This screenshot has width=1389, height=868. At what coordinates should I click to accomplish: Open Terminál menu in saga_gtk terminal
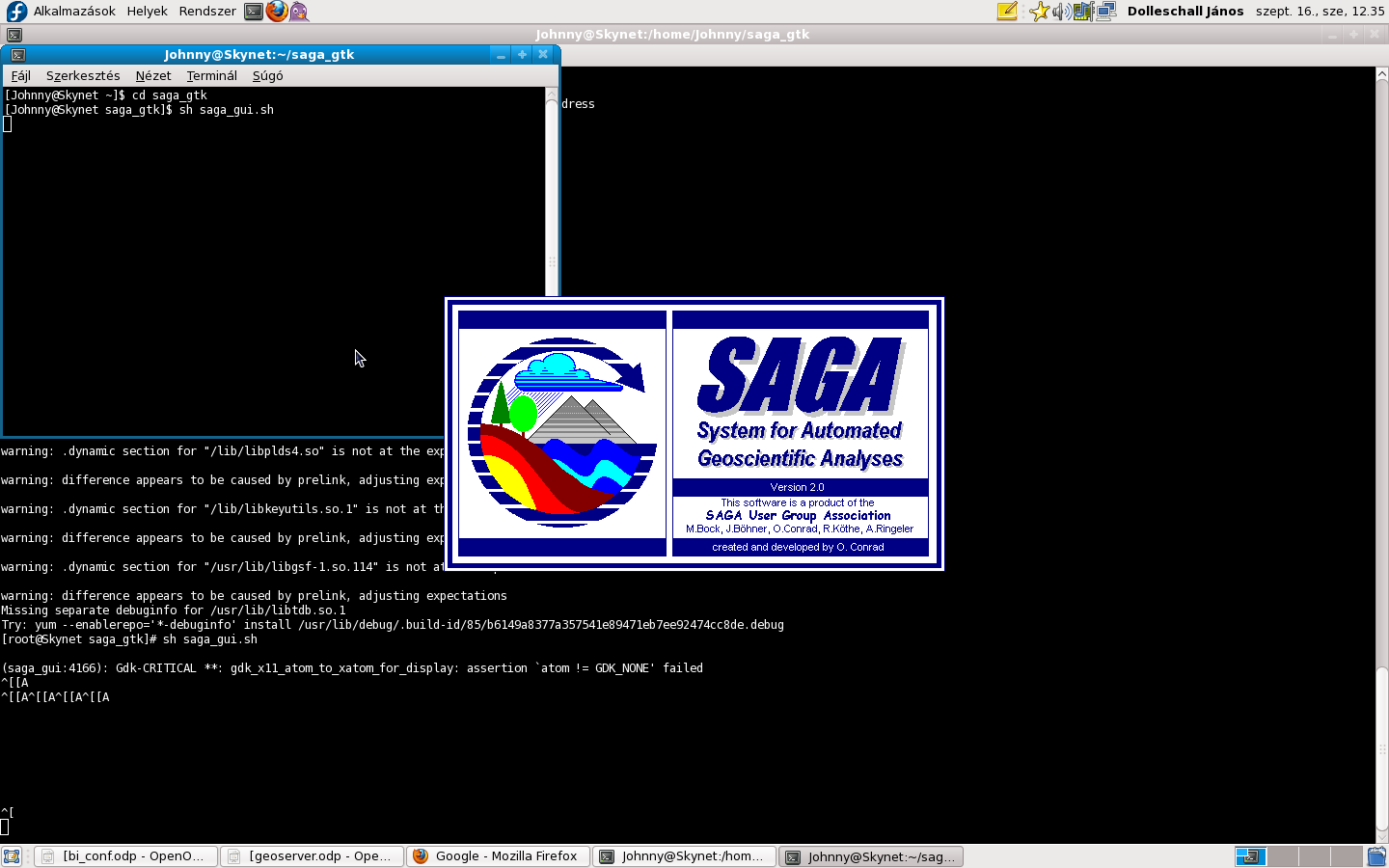point(211,75)
